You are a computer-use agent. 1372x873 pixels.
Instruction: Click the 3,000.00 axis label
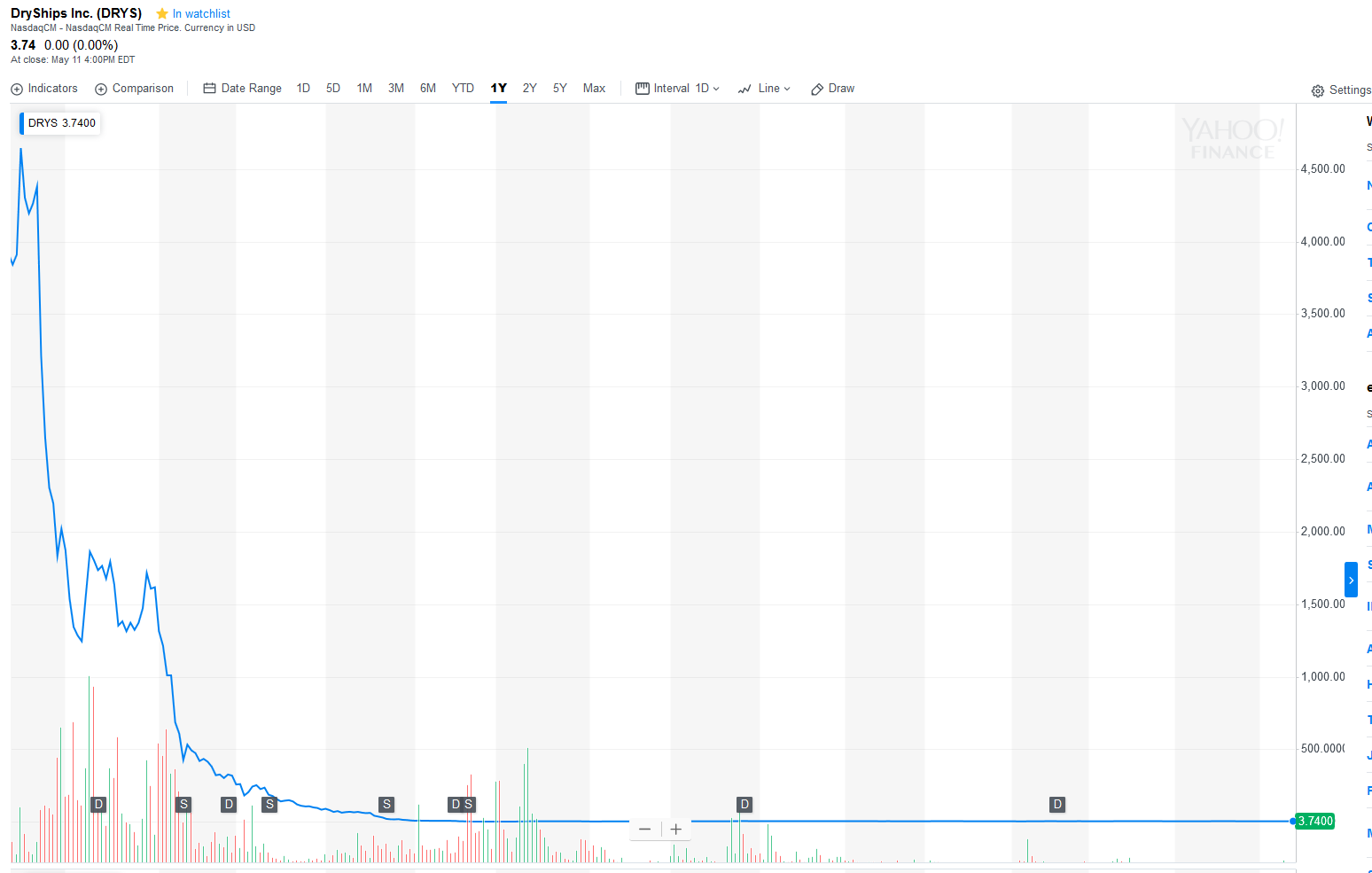click(x=1322, y=386)
